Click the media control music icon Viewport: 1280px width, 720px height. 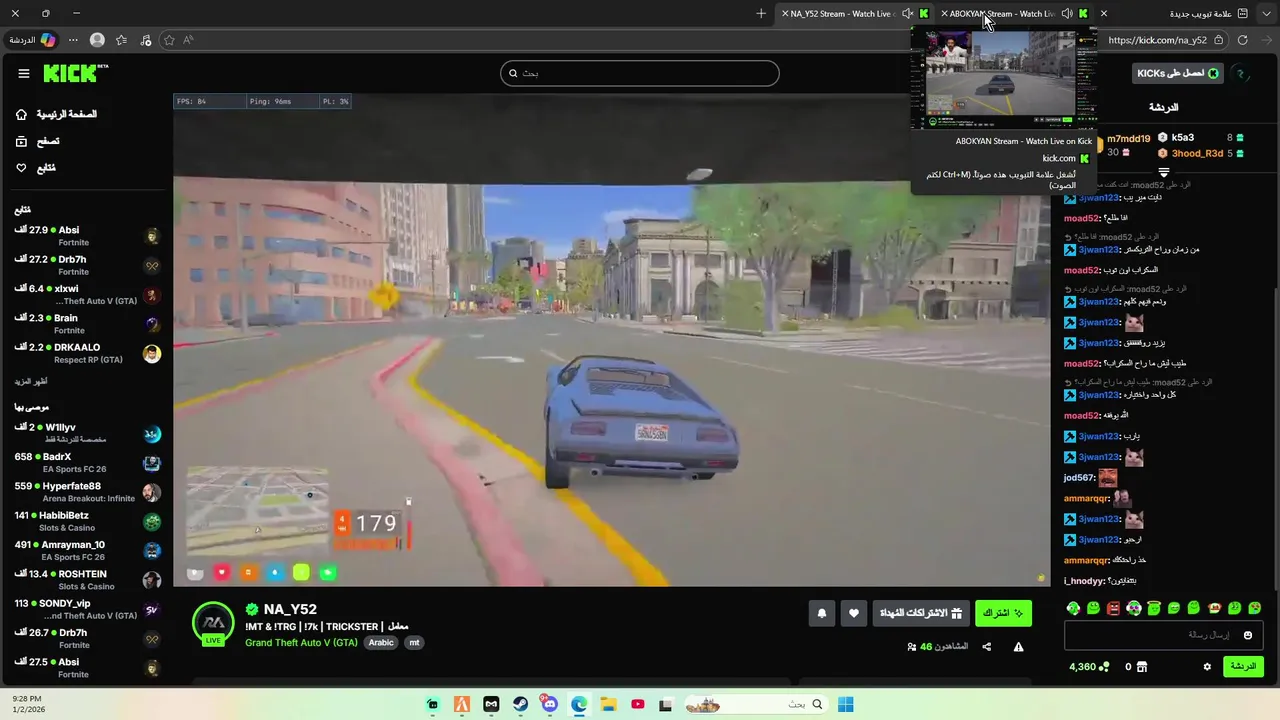point(146,40)
